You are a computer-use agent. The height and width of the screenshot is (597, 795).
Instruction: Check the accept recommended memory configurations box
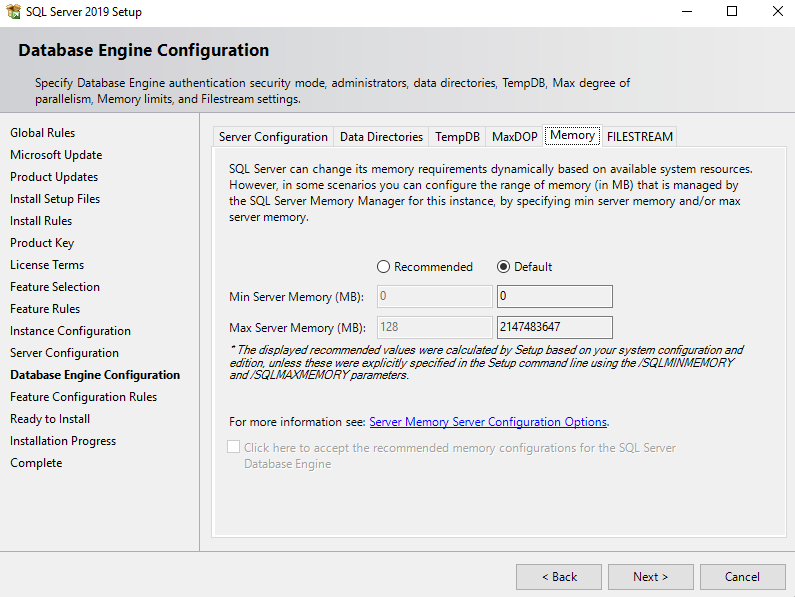[x=234, y=448]
